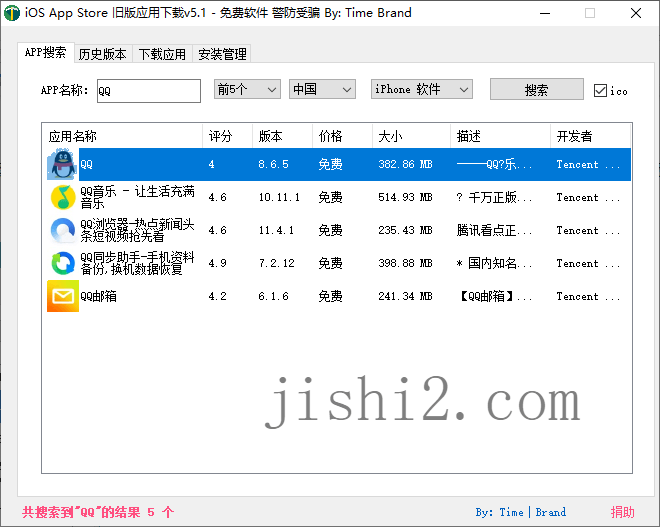The height and width of the screenshot is (527, 660).
Task: Click the 241.34 MB size cell
Action: [405, 296]
